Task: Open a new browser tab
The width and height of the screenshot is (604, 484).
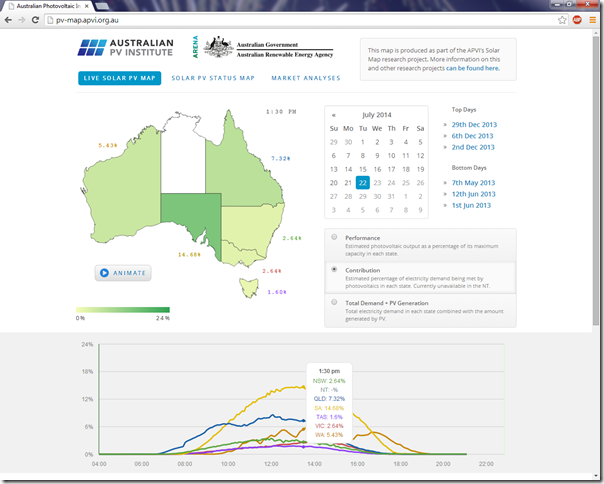Action: coord(101,6)
